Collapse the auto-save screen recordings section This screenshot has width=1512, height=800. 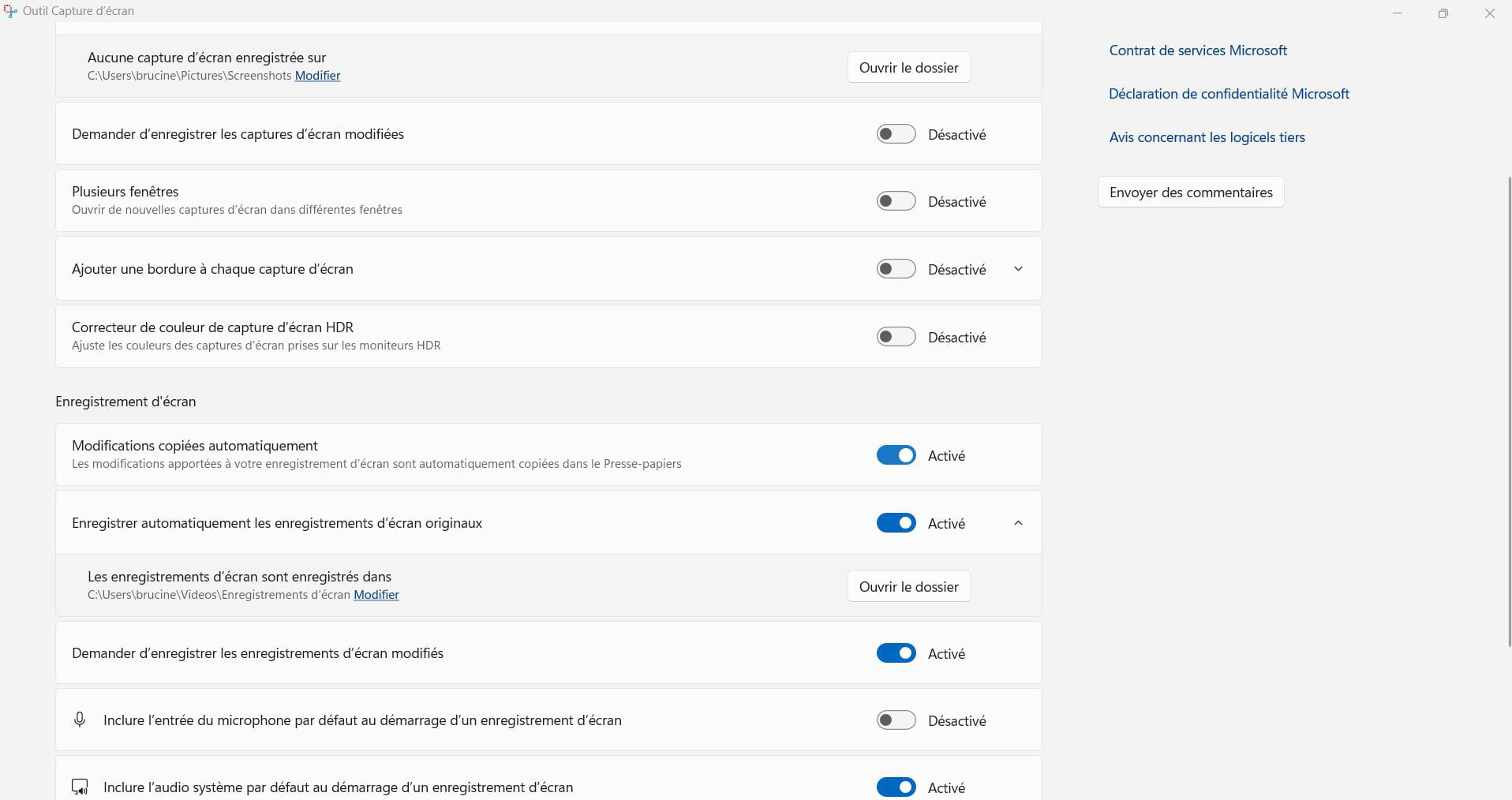click(1018, 523)
